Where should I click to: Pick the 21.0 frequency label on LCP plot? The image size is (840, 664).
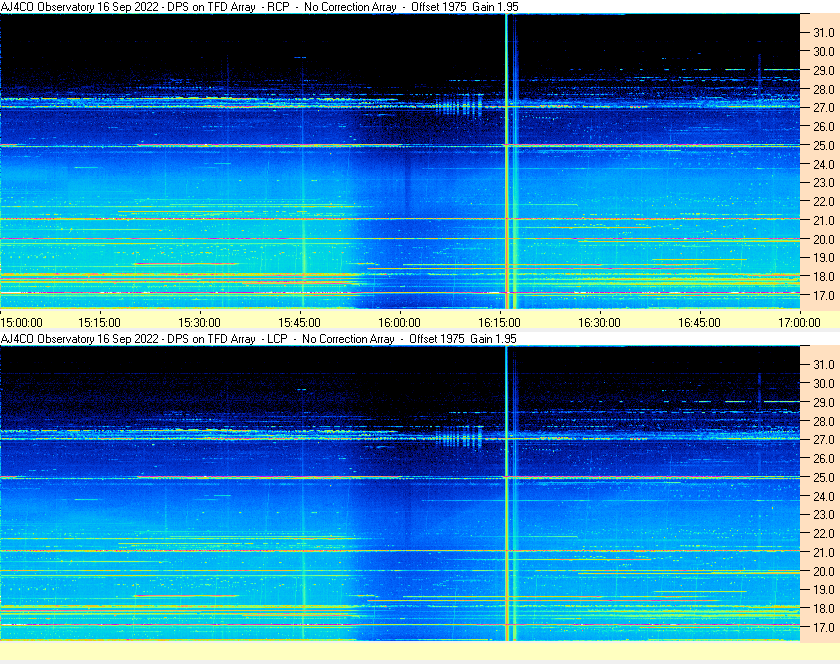pyautogui.click(x=824, y=552)
